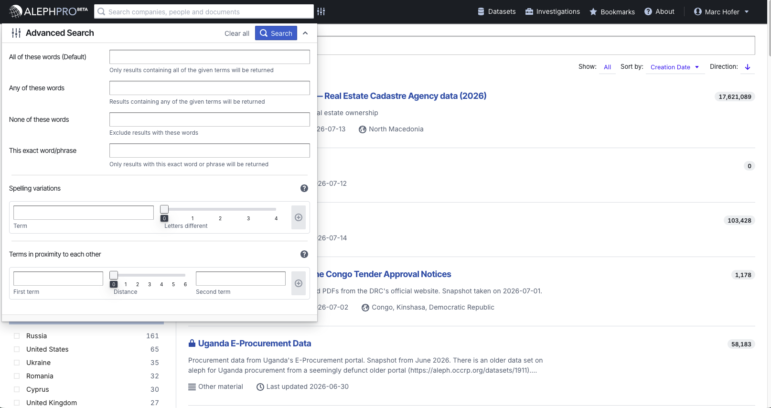Focus the This exact word/phrase field
This screenshot has height=408, width=771.
pyautogui.click(x=209, y=150)
